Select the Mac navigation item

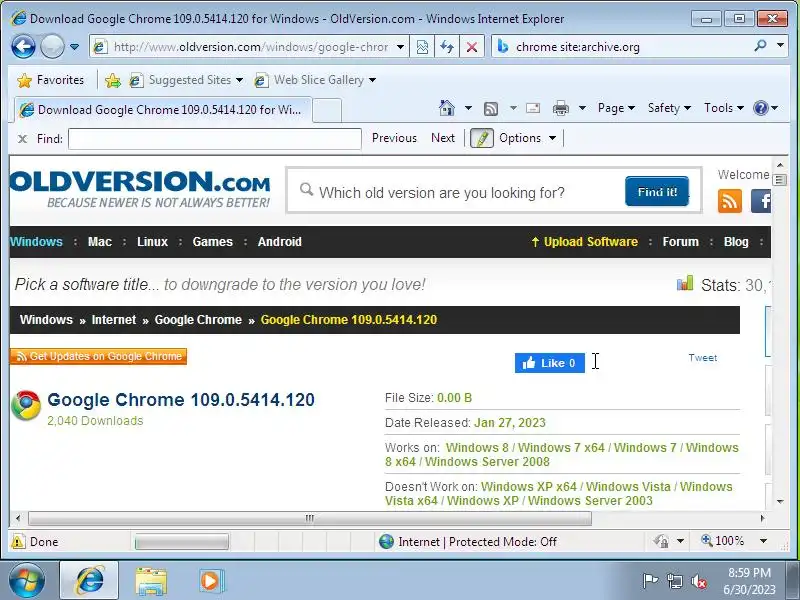(x=99, y=242)
